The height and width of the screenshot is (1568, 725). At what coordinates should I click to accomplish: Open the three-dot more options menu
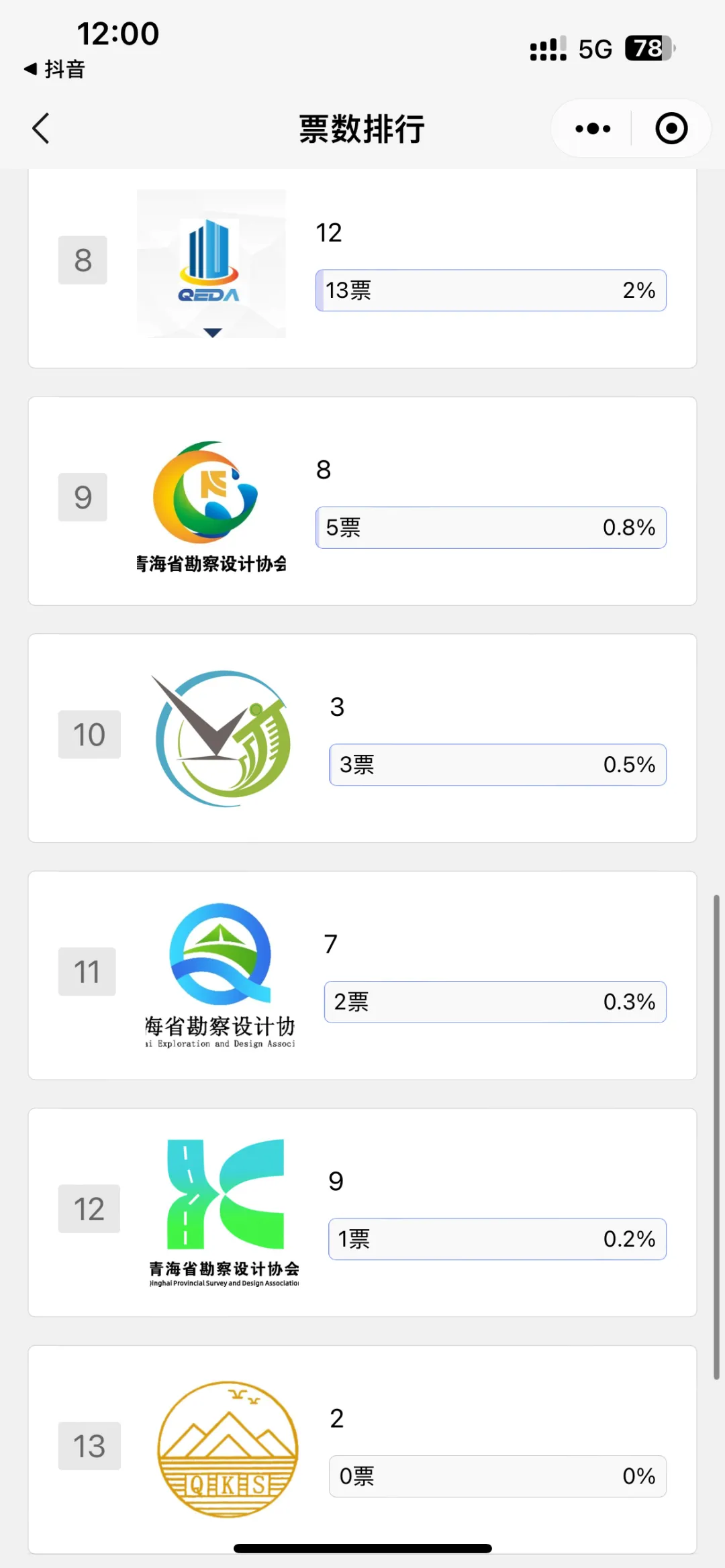(593, 128)
